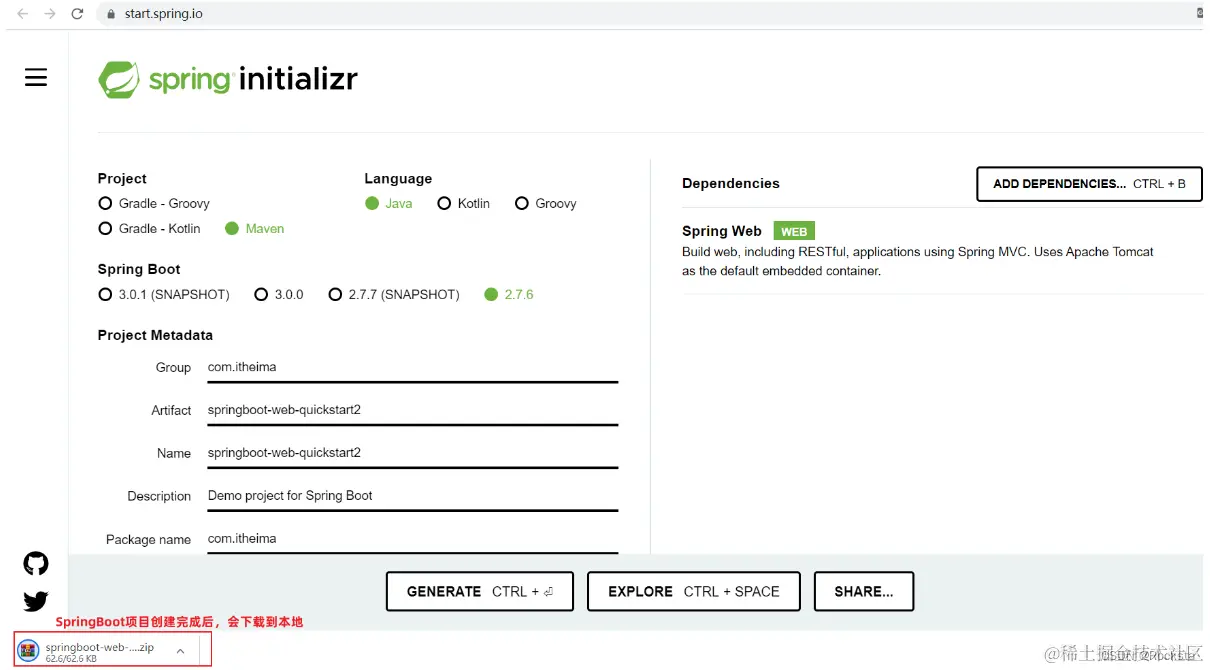This screenshot has width=1210, height=670.
Task: Choose Groovy as the language
Action: click(x=546, y=203)
